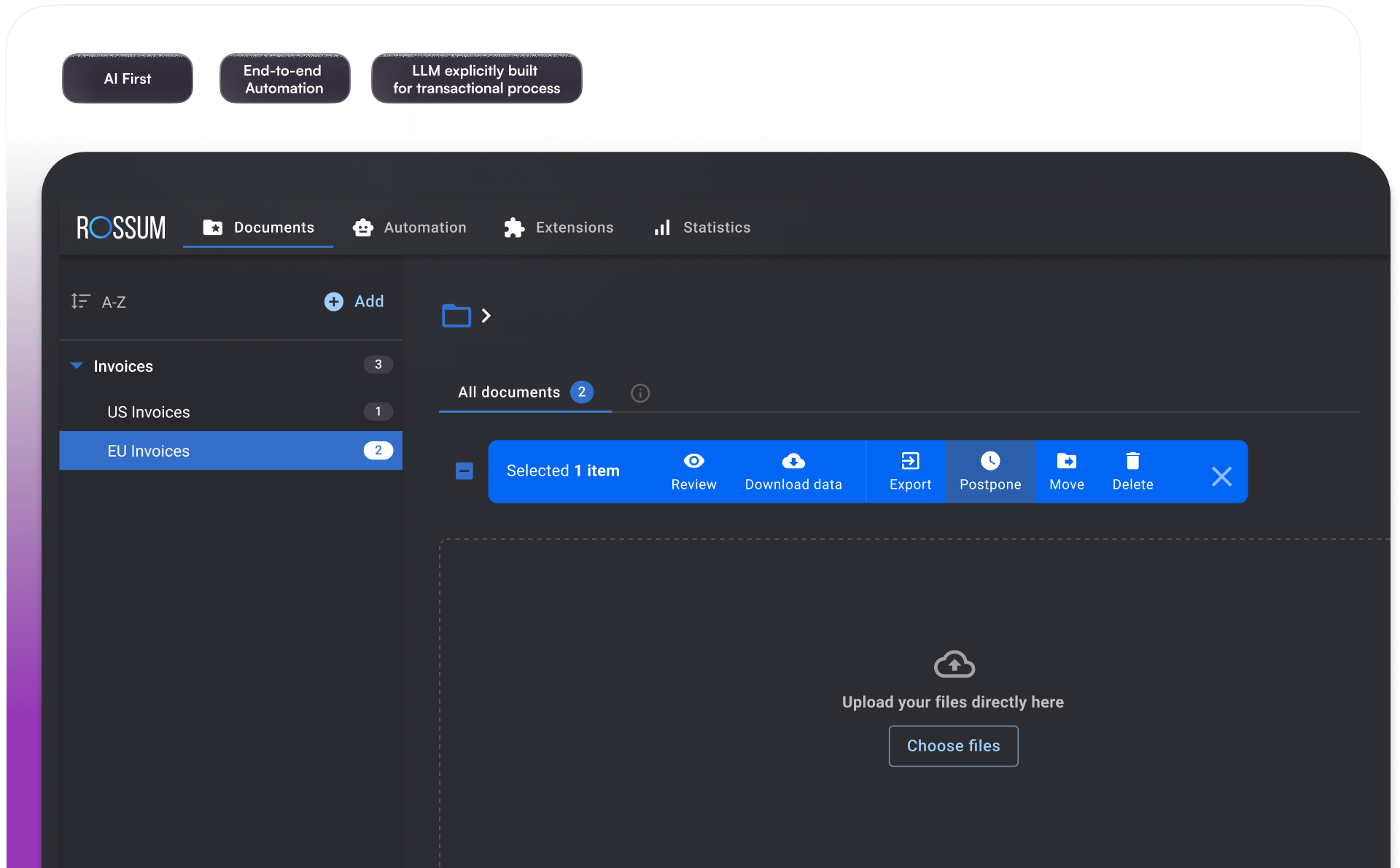Image resolution: width=1400 pixels, height=868 pixels.
Task: Expand the breadcrumb chevron next to folder
Action: (486, 316)
